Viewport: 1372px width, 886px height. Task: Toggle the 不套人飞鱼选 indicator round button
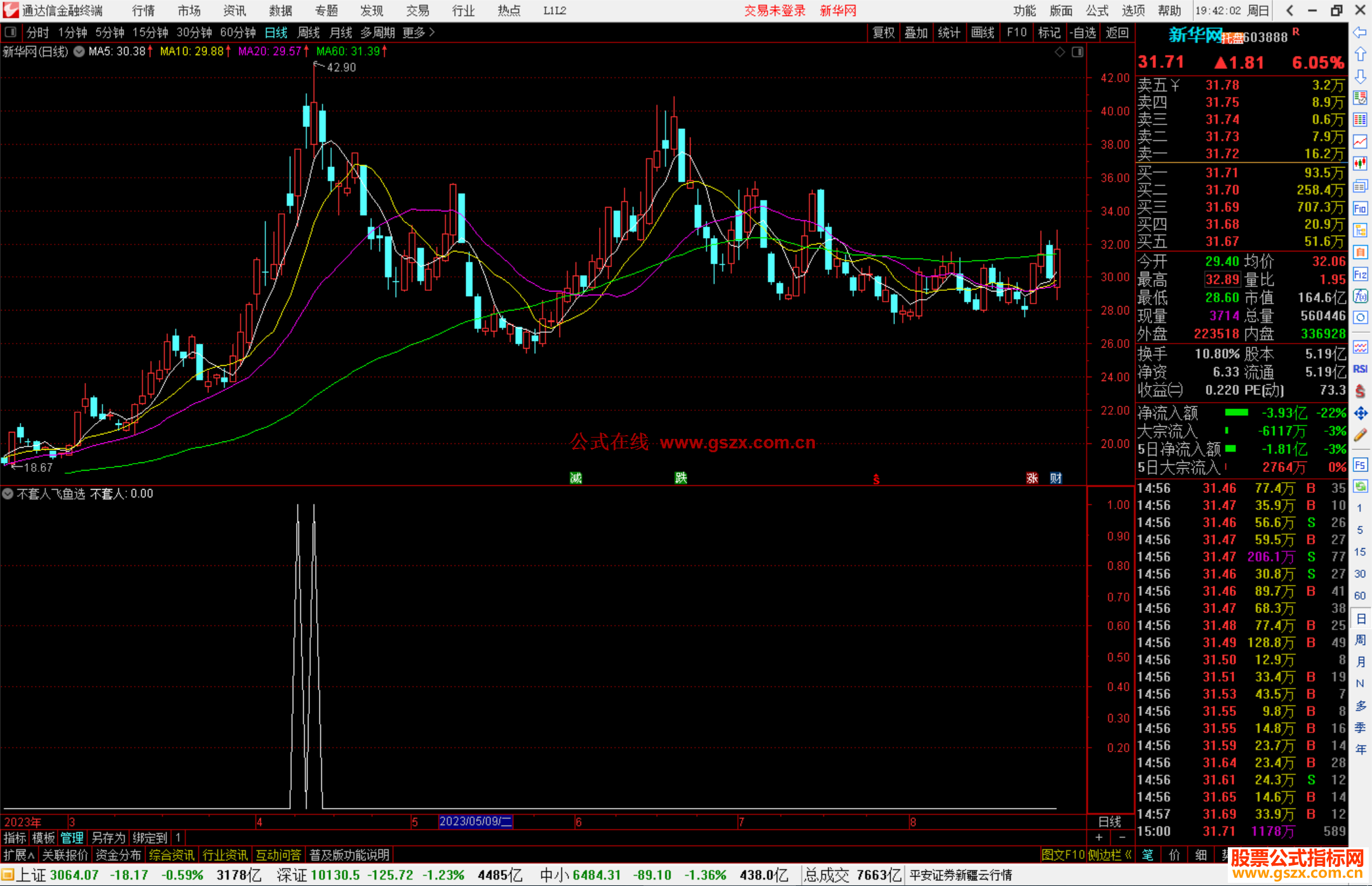click(8, 493)
